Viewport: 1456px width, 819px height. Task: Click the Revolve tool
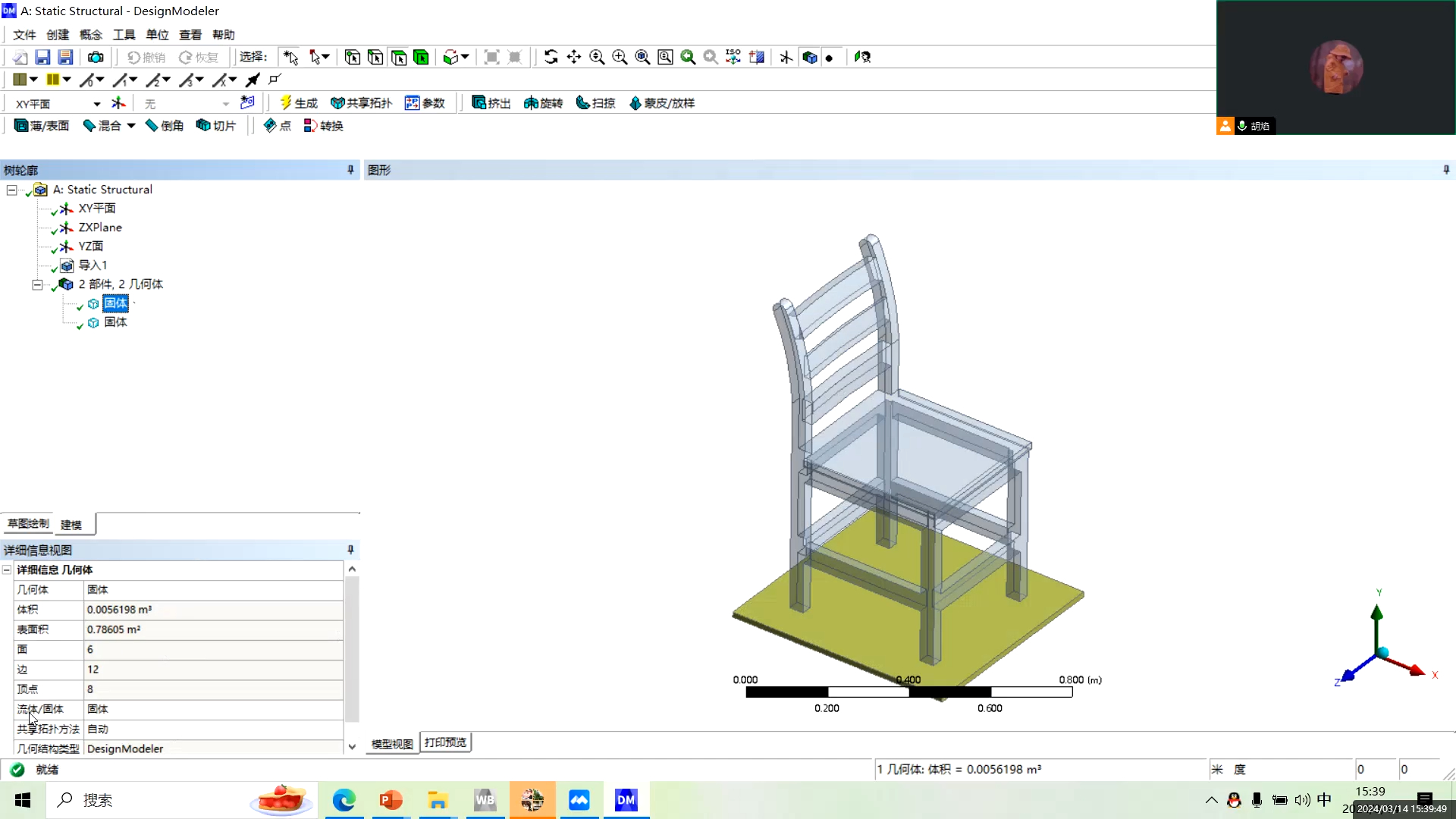click(543, 103)
